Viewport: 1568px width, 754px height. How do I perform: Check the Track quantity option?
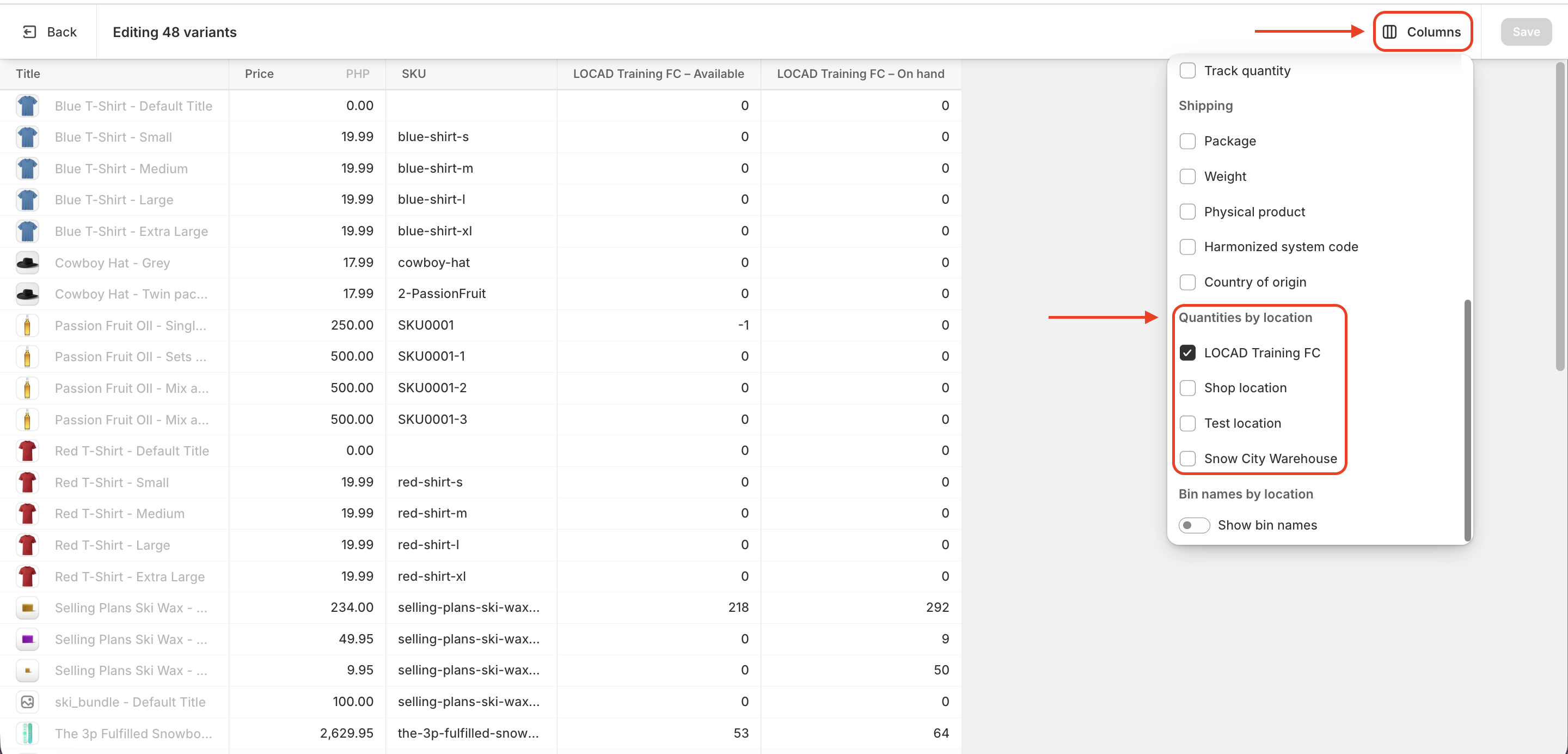[1187, 71]
